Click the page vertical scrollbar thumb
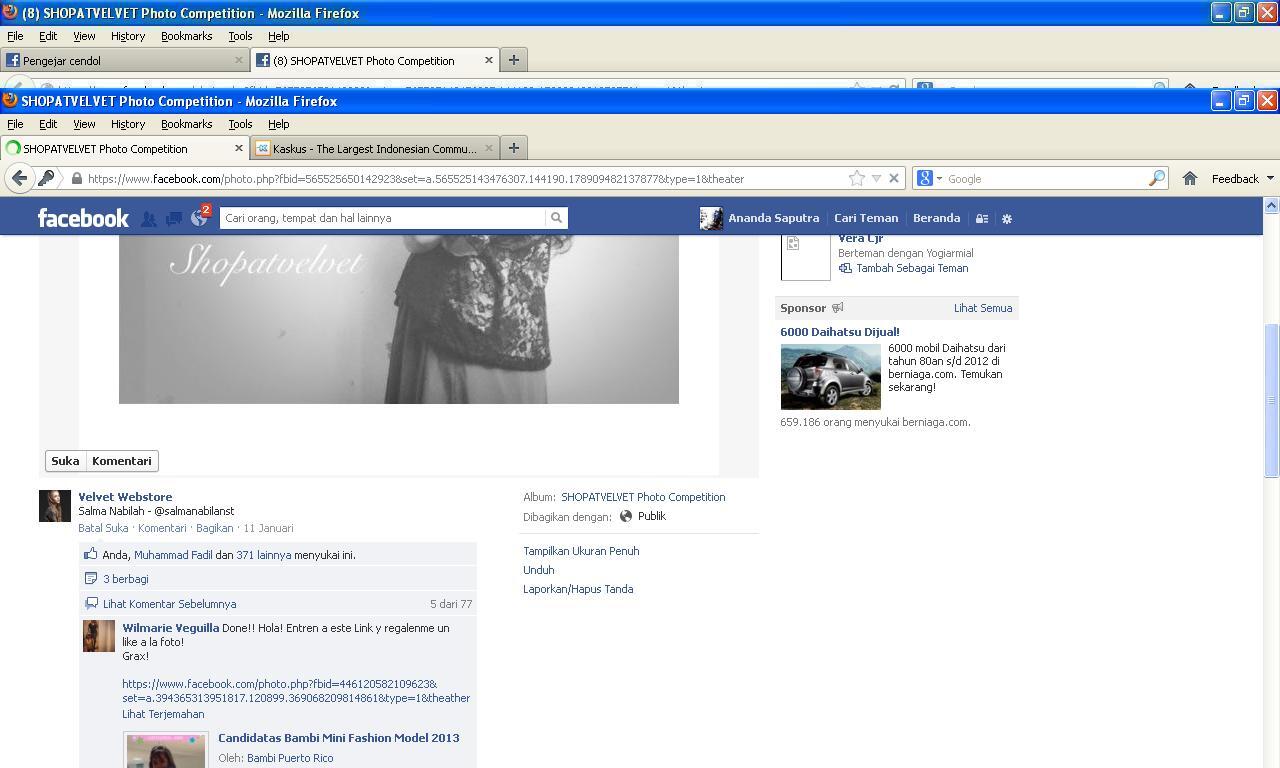 (1271, 400)
